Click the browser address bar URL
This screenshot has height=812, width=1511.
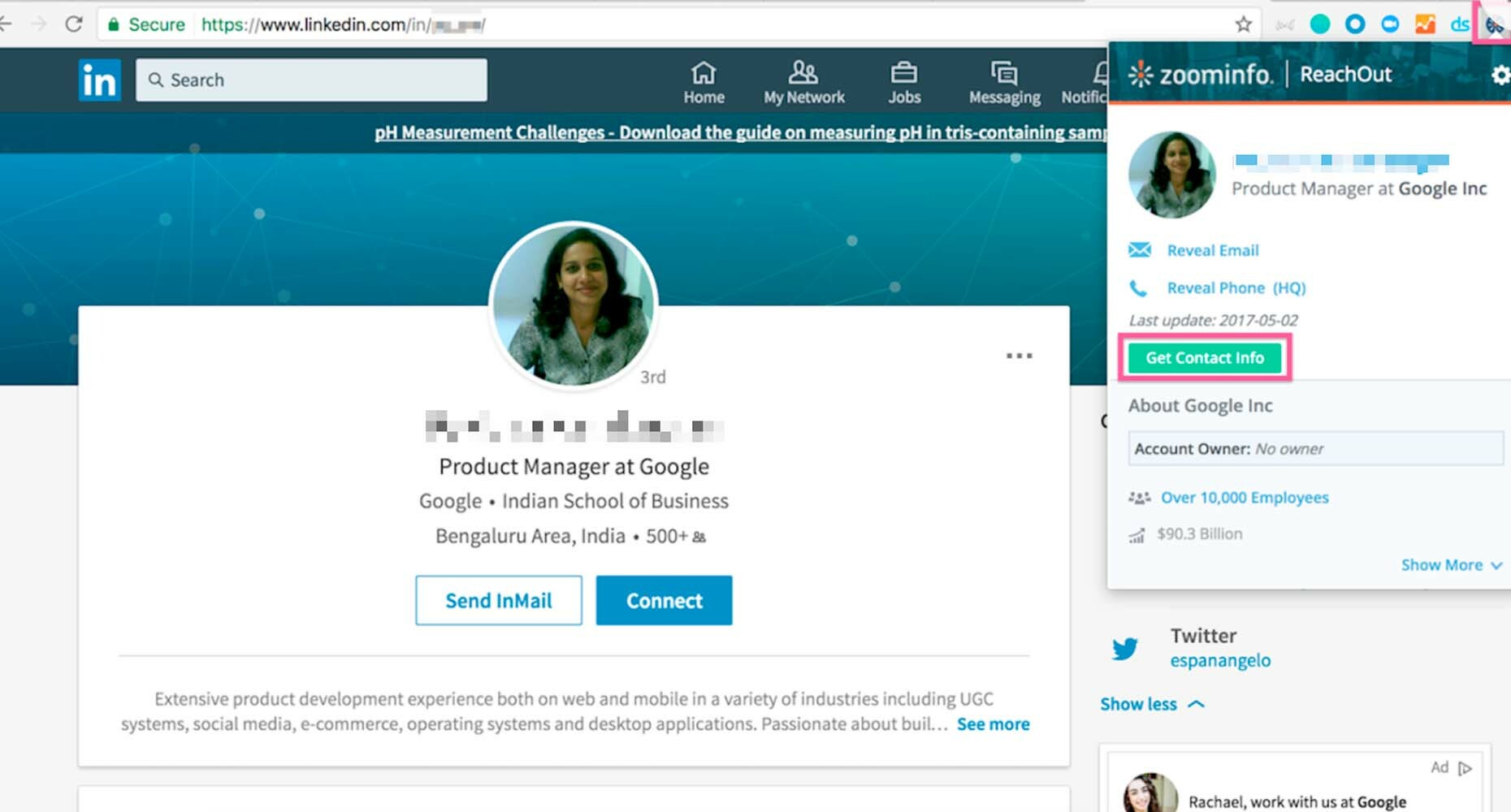pyautogui.click(x=343, y=24)
